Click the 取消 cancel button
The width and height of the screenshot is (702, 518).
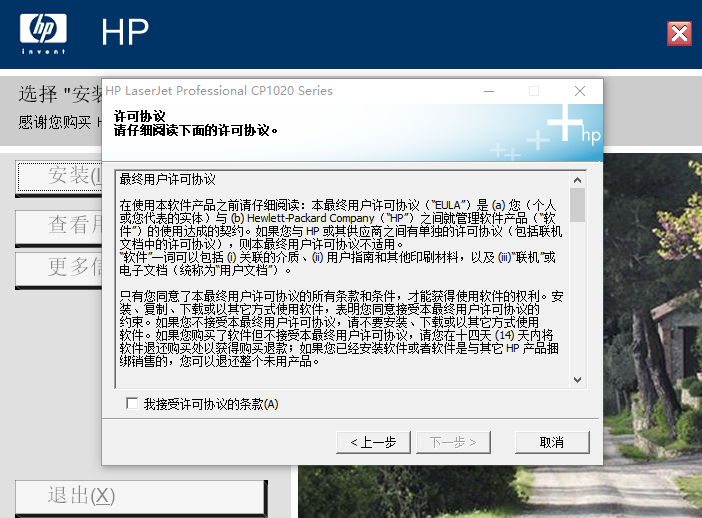(x=552, y=442)
